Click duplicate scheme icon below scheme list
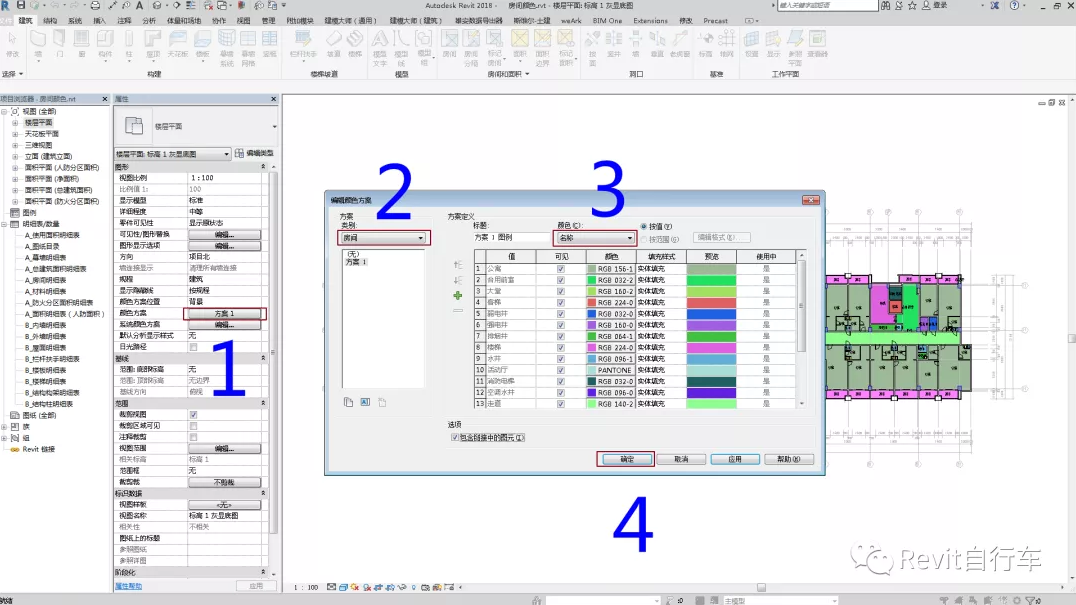 tap(348, 403)
